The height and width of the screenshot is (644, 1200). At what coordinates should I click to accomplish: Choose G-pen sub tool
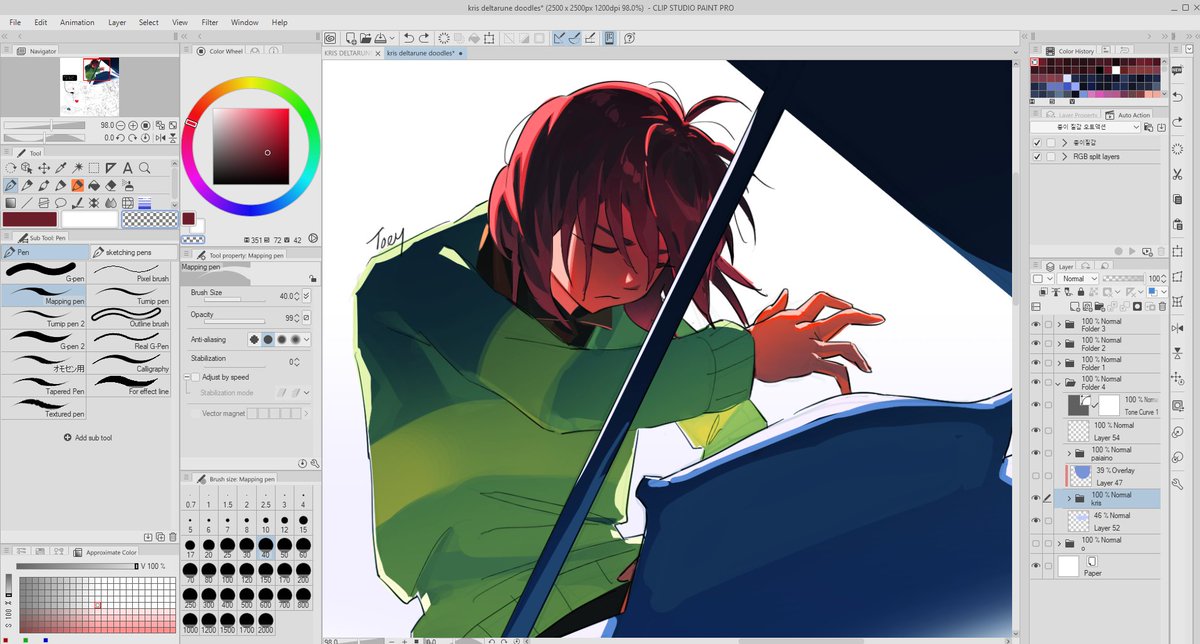45,271
